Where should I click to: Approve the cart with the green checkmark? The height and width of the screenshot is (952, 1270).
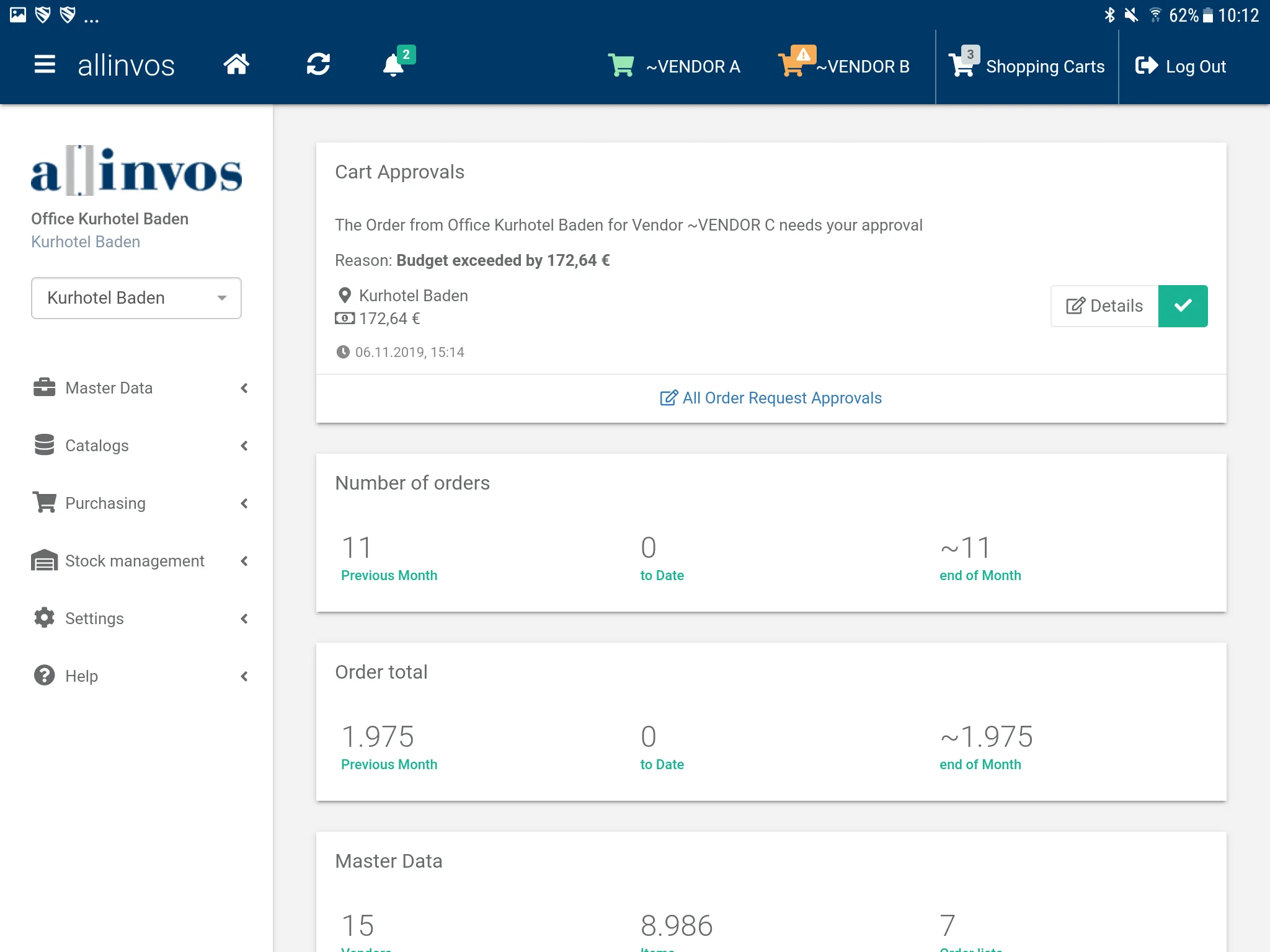(x=1183, y=306)
